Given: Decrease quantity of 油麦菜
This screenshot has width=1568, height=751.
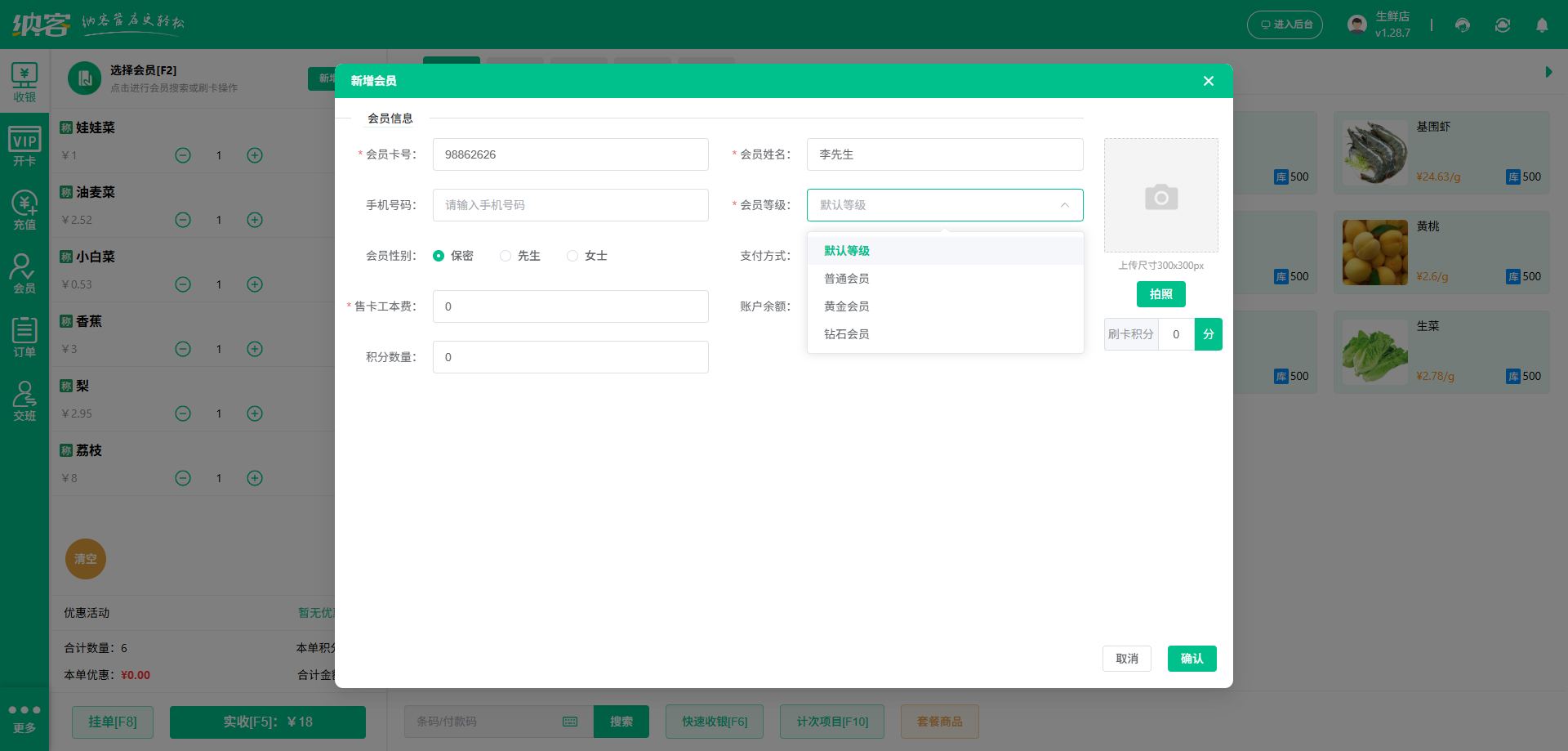Looking at the screenshot, I should (183, 220).
